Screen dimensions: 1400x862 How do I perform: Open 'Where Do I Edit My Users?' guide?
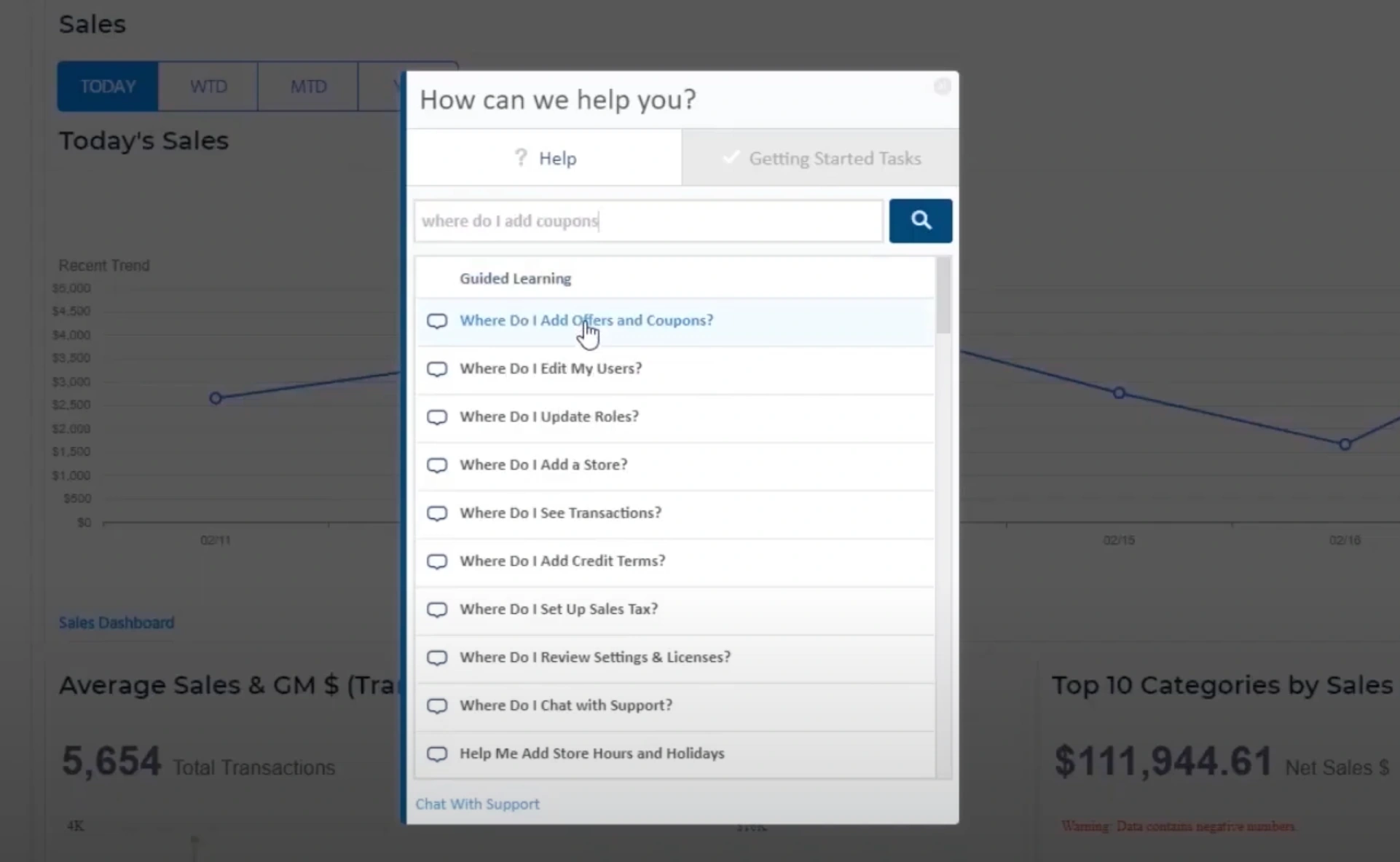point(675,369)
